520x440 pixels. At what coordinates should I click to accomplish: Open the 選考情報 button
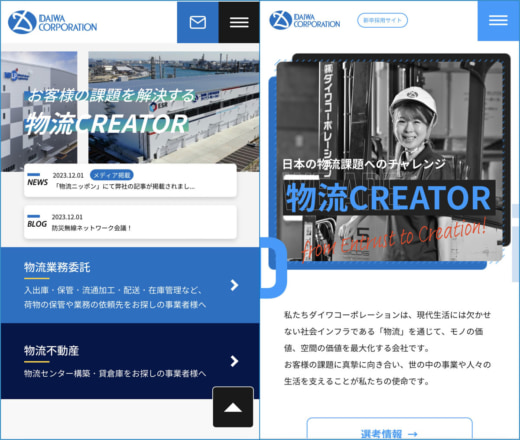pyautogui.click(x=389, y=429)
